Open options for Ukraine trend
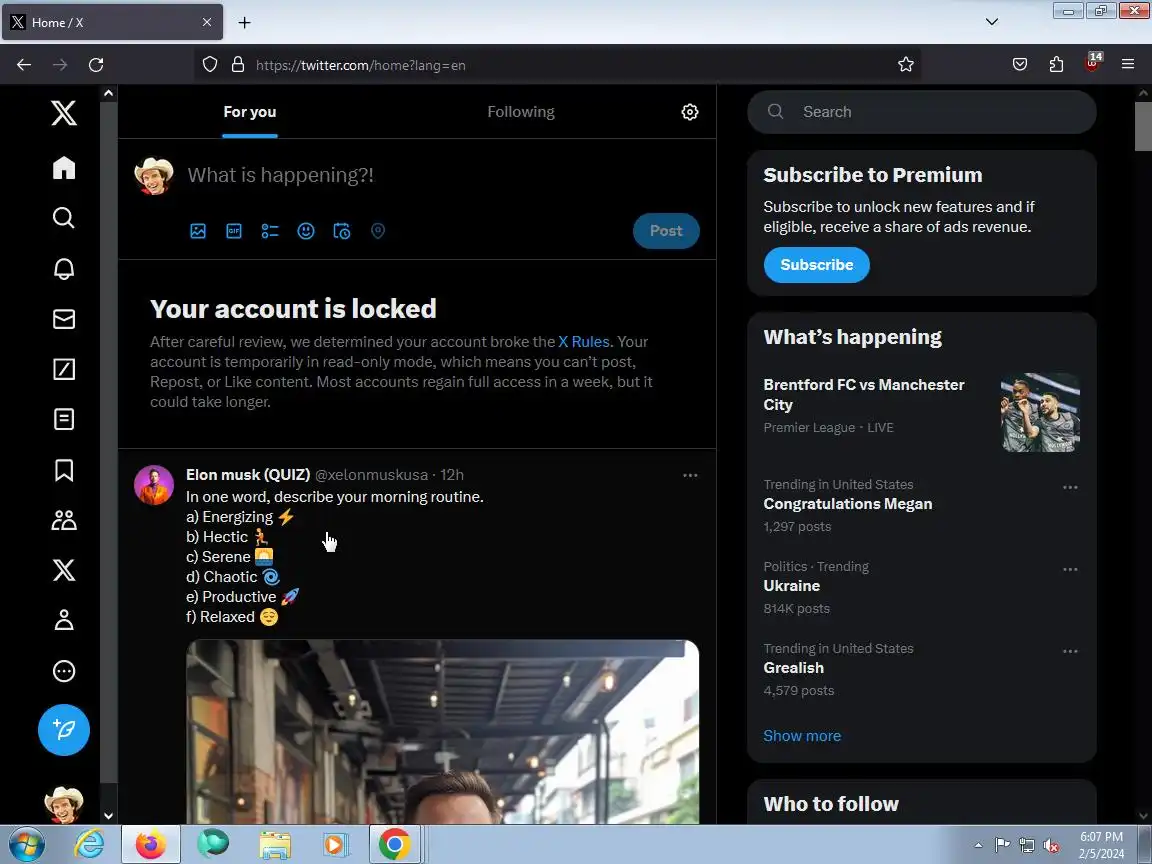Viewport: 1152px width, 864px height. [x=1070, y=569]
